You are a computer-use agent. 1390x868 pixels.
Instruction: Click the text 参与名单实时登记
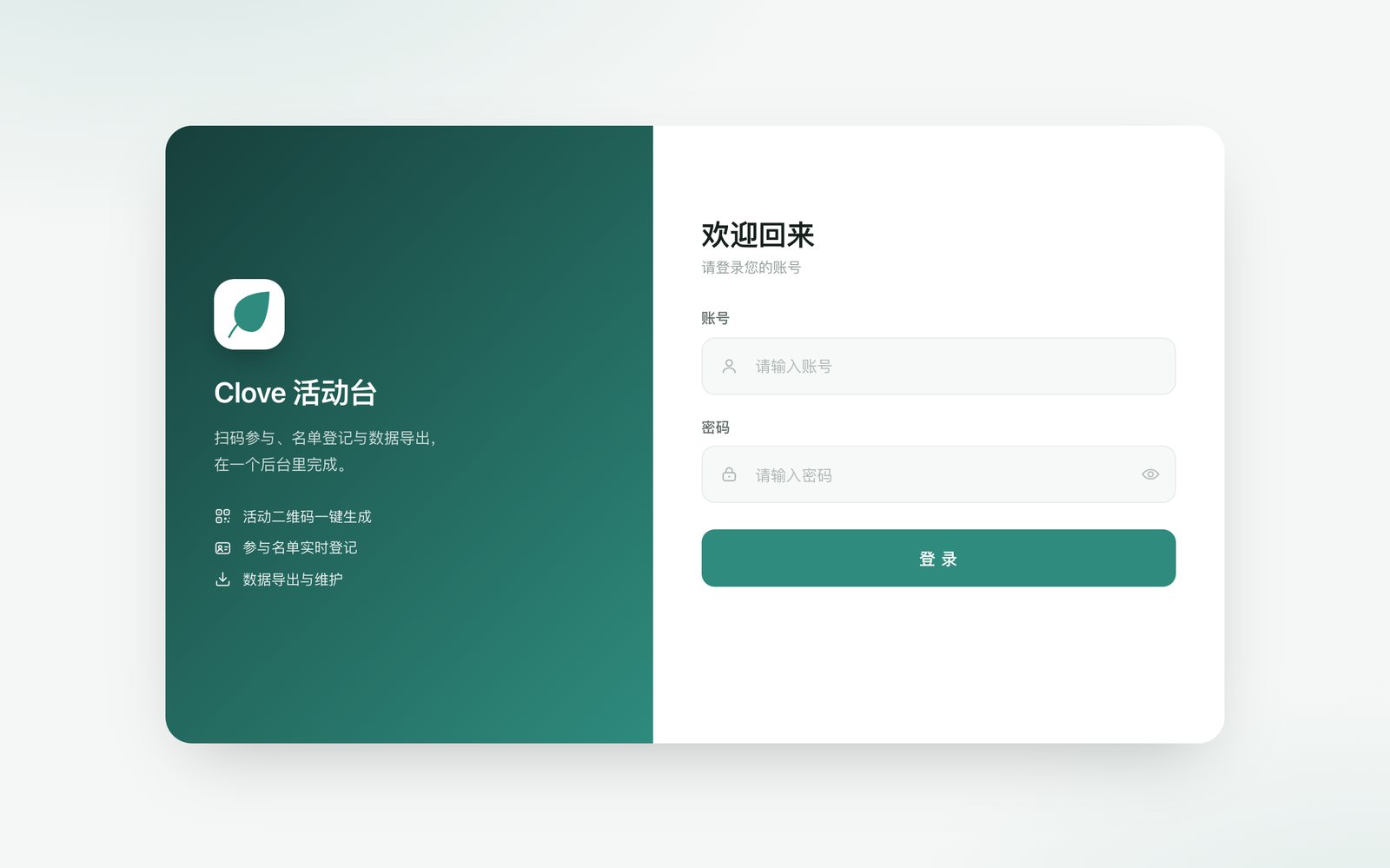(x=300, y=548)
